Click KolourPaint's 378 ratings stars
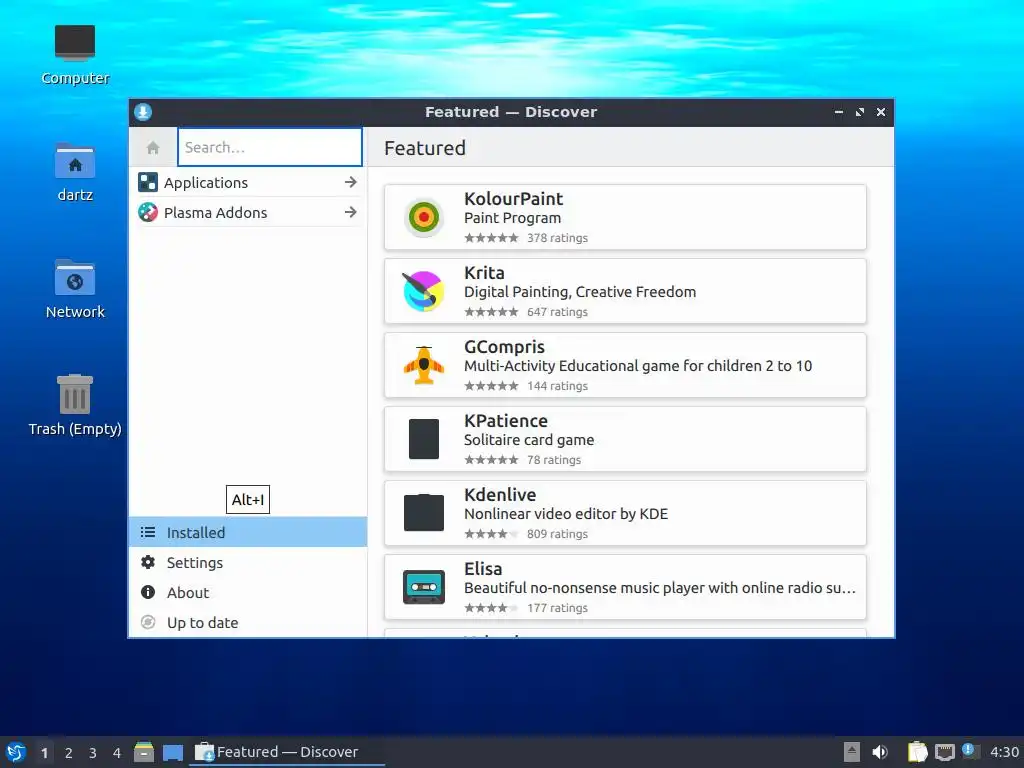The image size is (1024, 768). tap(491, 238)
